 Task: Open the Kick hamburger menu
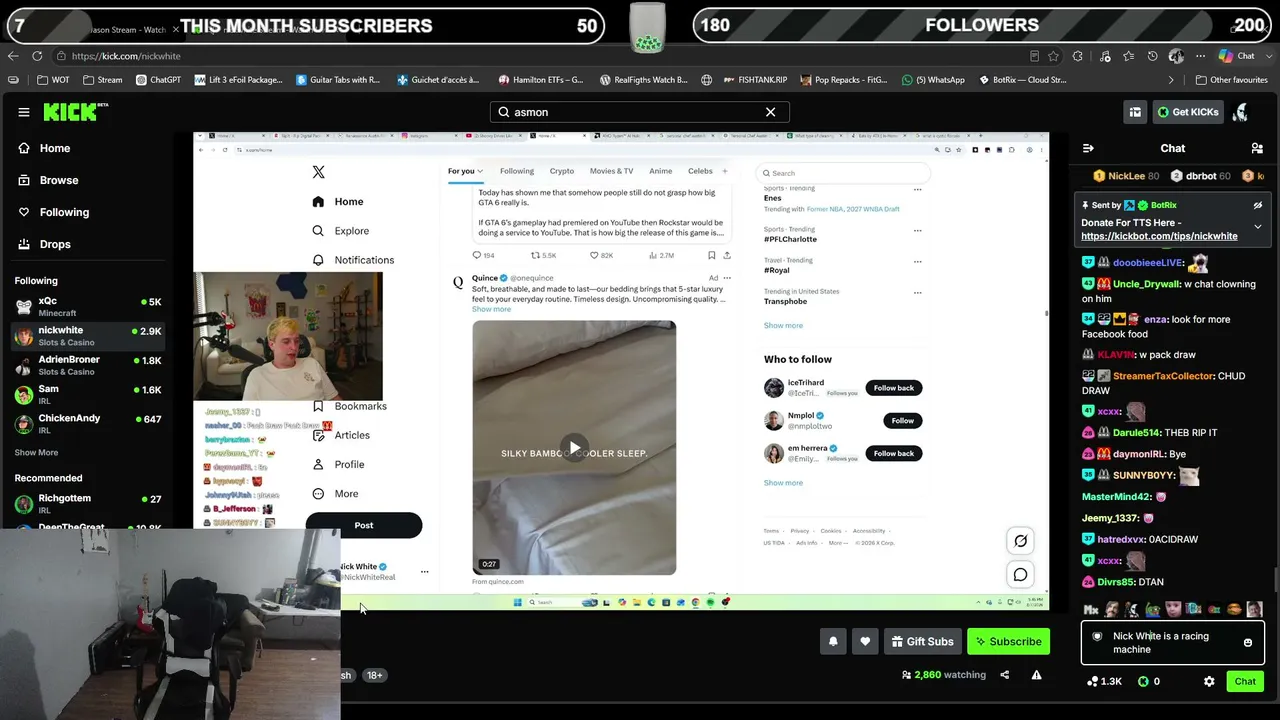coord(24,112)
